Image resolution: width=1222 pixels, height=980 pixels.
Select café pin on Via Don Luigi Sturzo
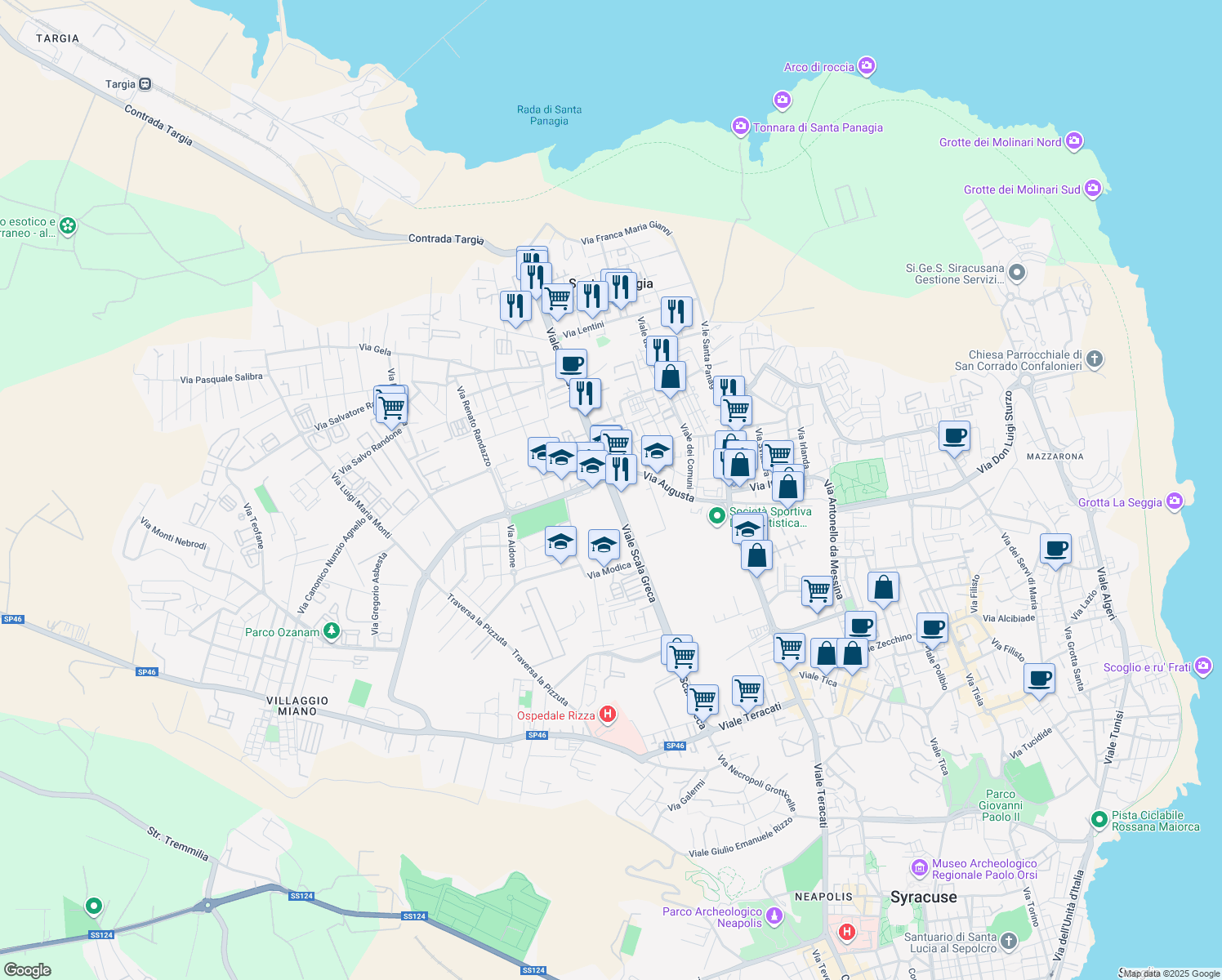[x=953, y=435]
